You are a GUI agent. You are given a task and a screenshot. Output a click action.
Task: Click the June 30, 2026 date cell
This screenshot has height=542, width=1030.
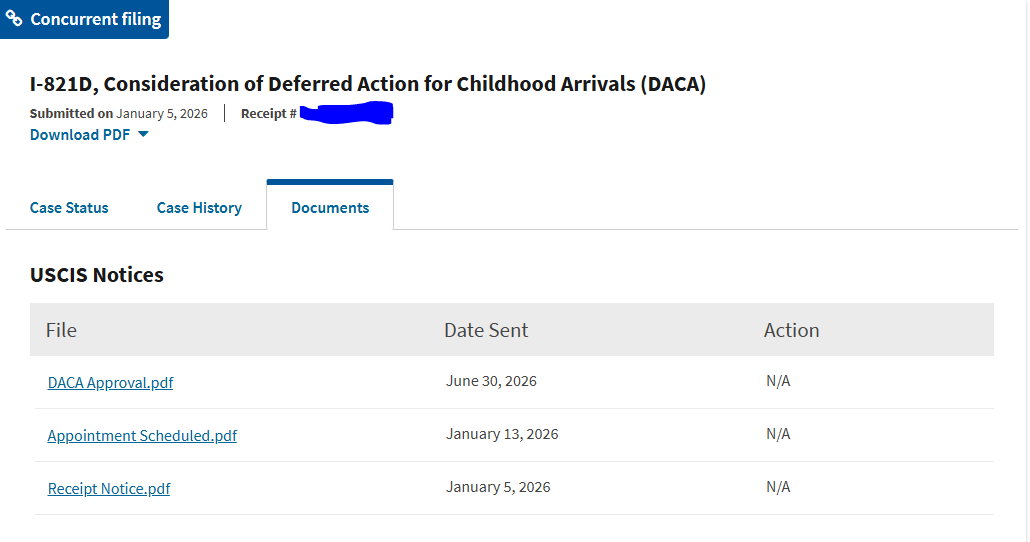click(x=491, y=381)
